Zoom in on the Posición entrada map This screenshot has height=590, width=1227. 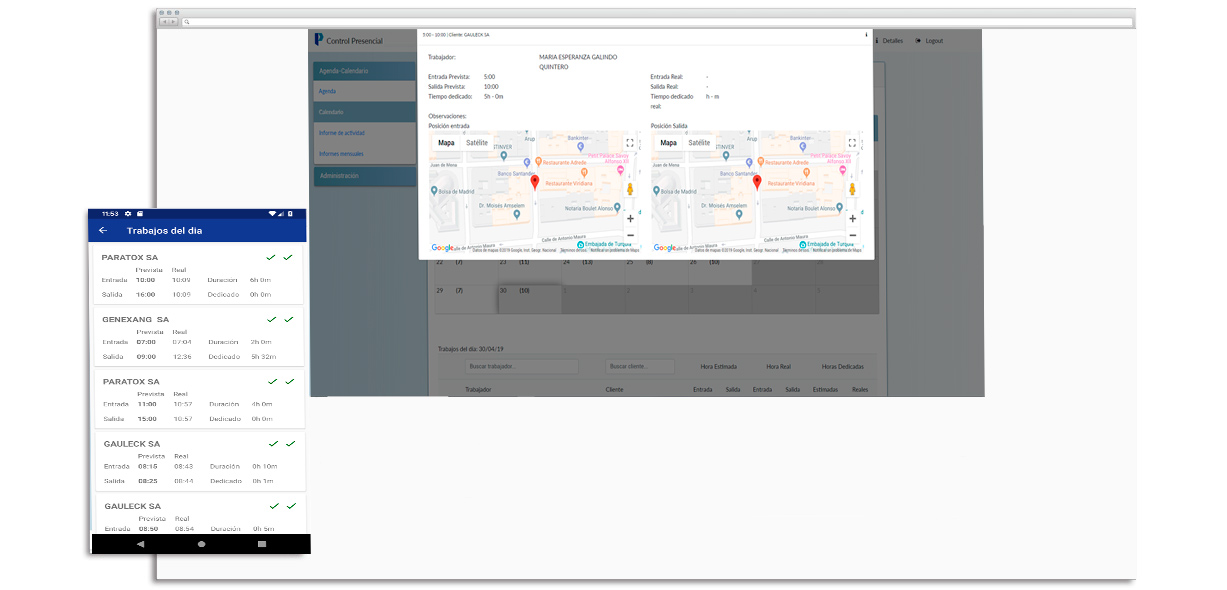[x=630, y=218]
